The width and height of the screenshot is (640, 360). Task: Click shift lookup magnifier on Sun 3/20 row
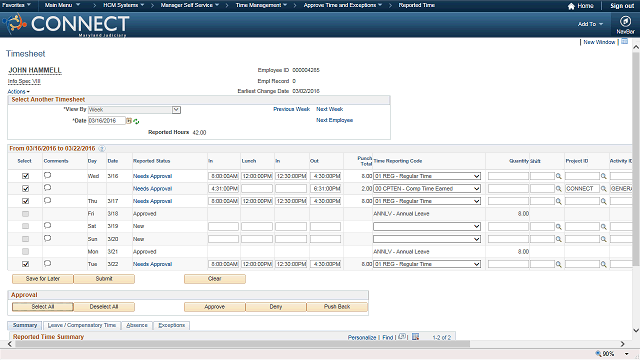pyautogui.click(x=558, y=239)
